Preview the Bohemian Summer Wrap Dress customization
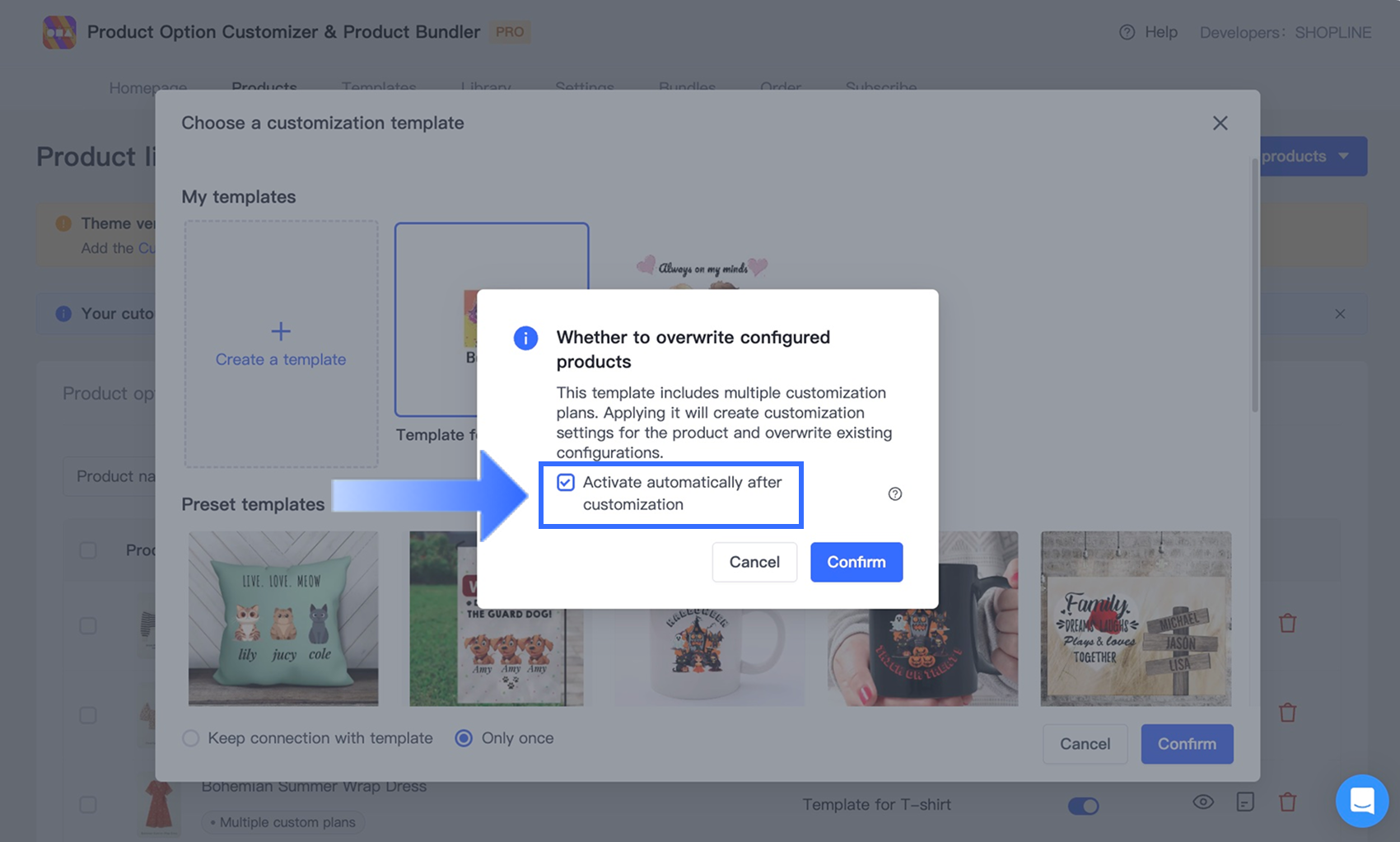This screenshot has height=842, width=1400. click(1203, 802)
